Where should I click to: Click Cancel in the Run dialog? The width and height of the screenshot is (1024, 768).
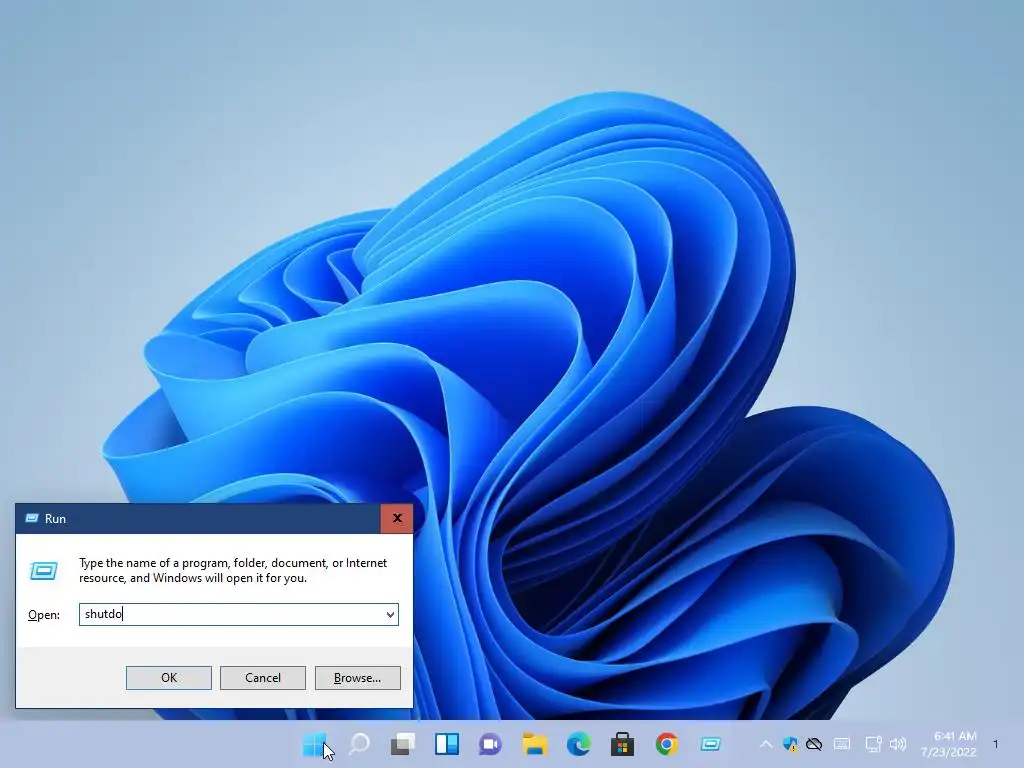click(x=263, y=678)
